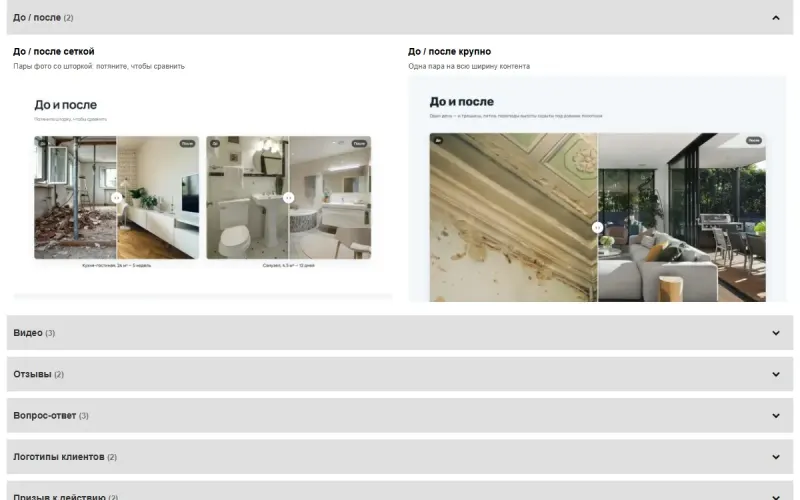Expand the Отзывы section chevron
This screenshot has height=500, width=800.
[x=776, y=374]
